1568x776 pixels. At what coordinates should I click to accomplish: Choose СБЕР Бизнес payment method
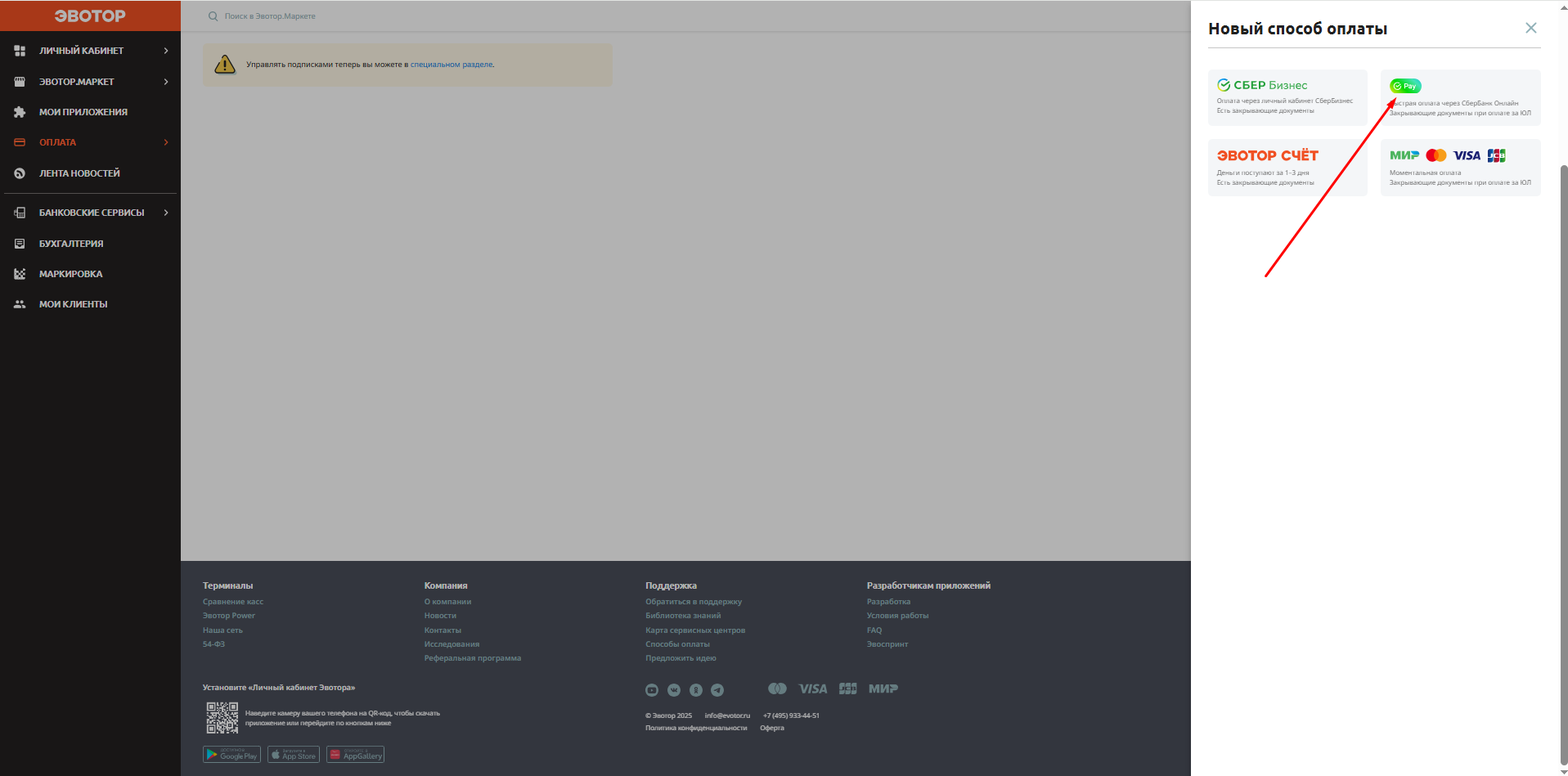[x=1287, y=97]
